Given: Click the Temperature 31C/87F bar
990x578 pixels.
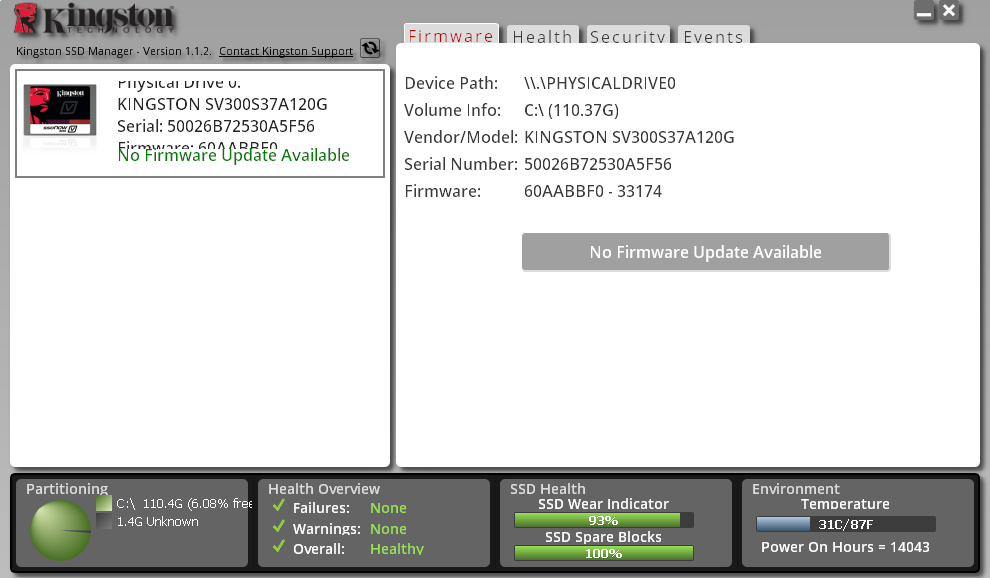Looking at the screenshot, I should point(845,524).
